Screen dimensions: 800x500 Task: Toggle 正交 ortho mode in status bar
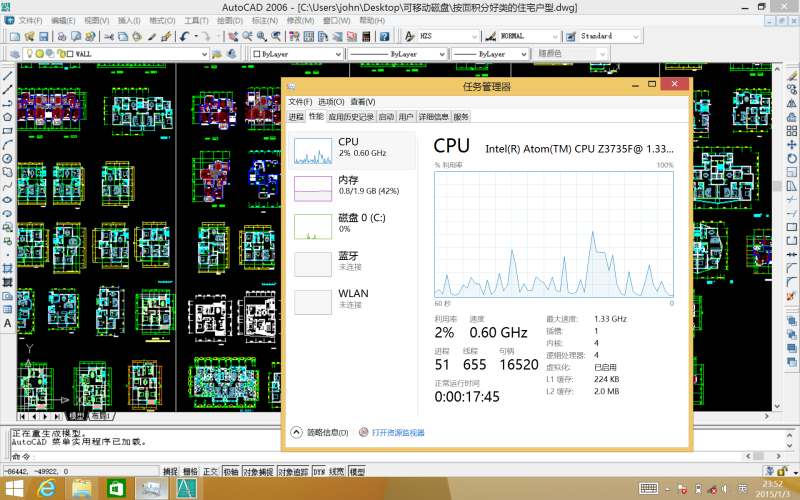click(210, 471)
